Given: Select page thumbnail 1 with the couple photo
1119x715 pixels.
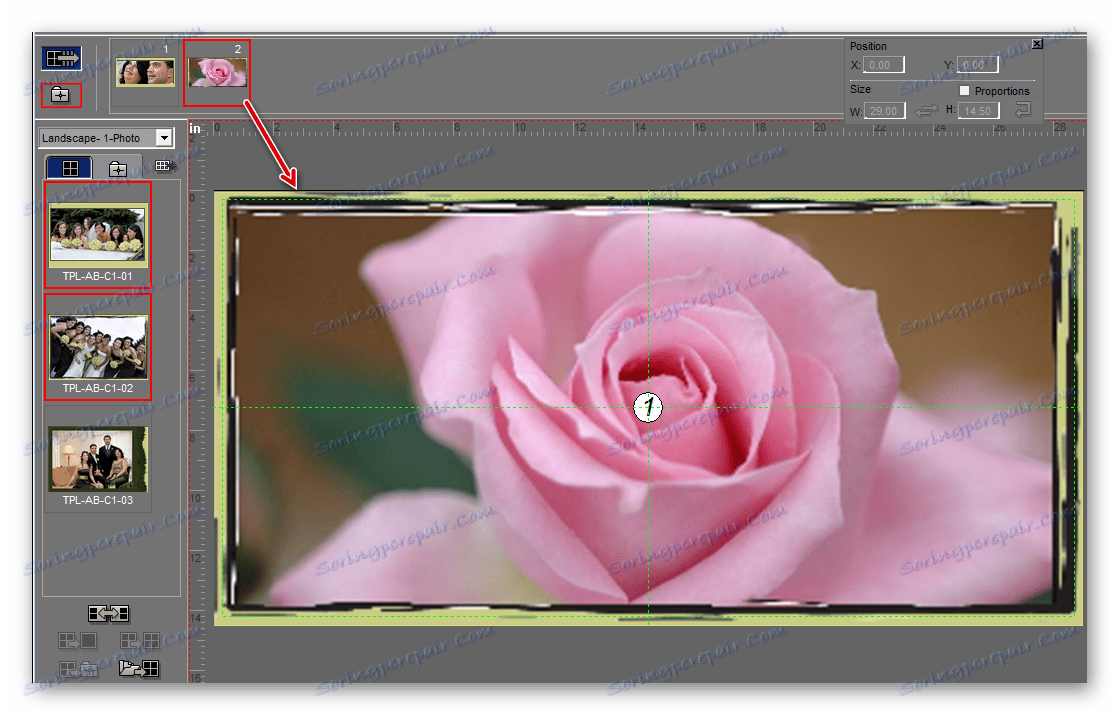Looking at the screenshot, I should (146, 73).
